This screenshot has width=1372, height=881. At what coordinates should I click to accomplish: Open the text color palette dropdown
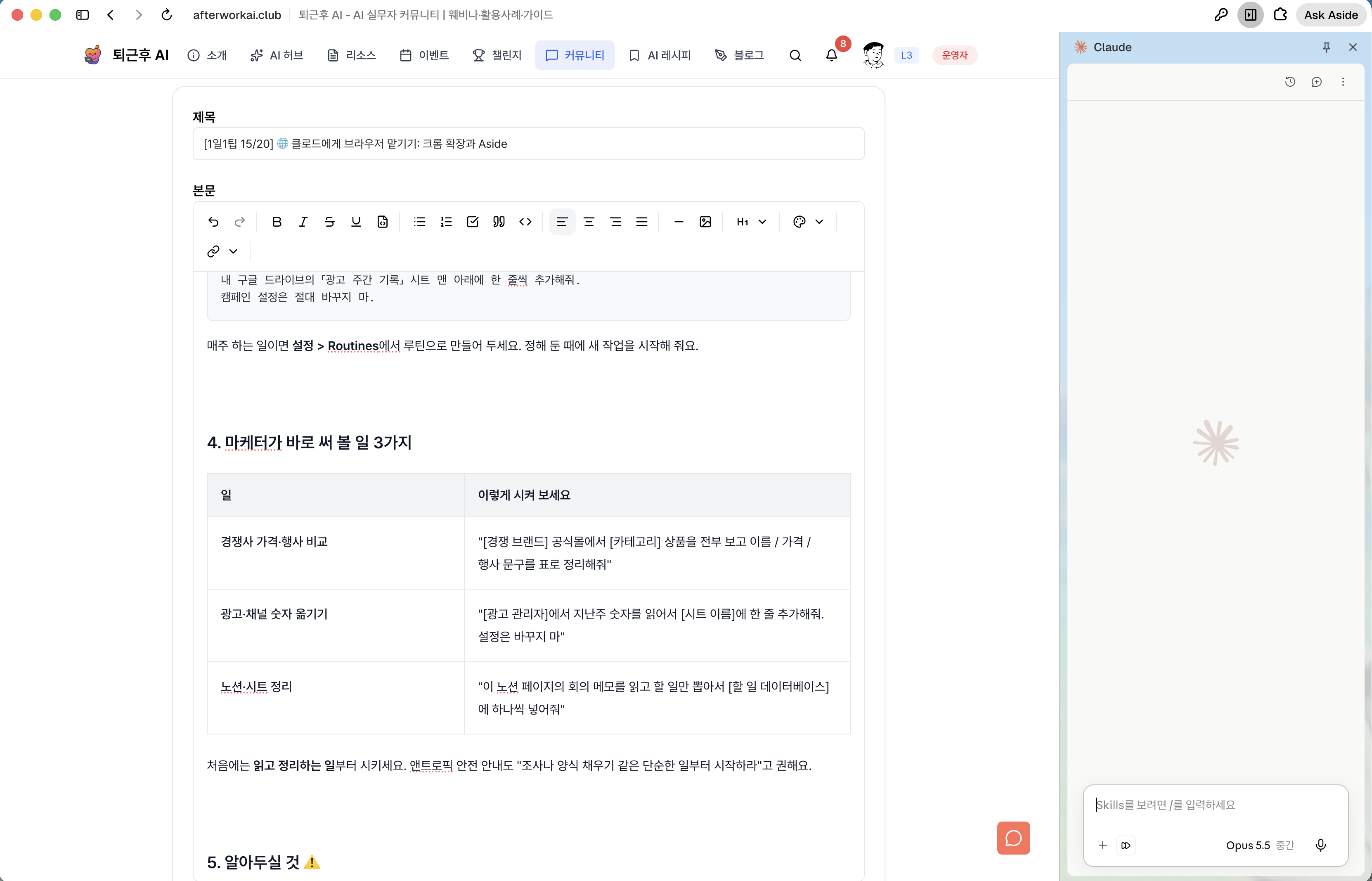(x=808, y=222)
